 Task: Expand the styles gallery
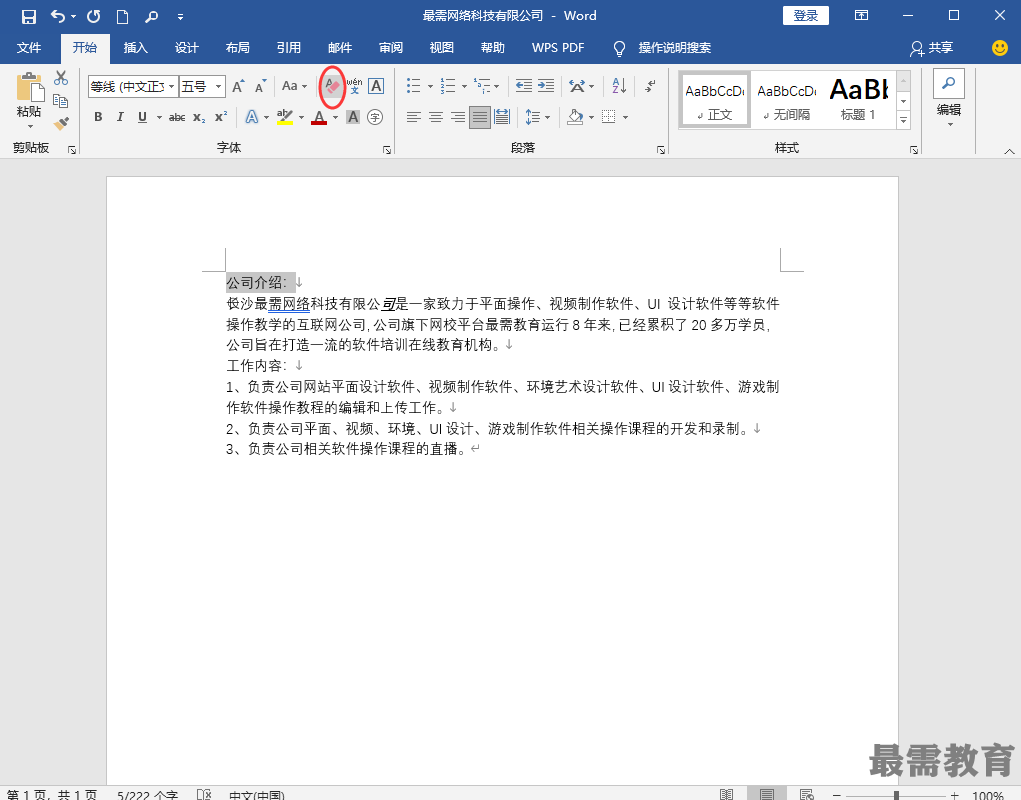(x=903, y=120)
